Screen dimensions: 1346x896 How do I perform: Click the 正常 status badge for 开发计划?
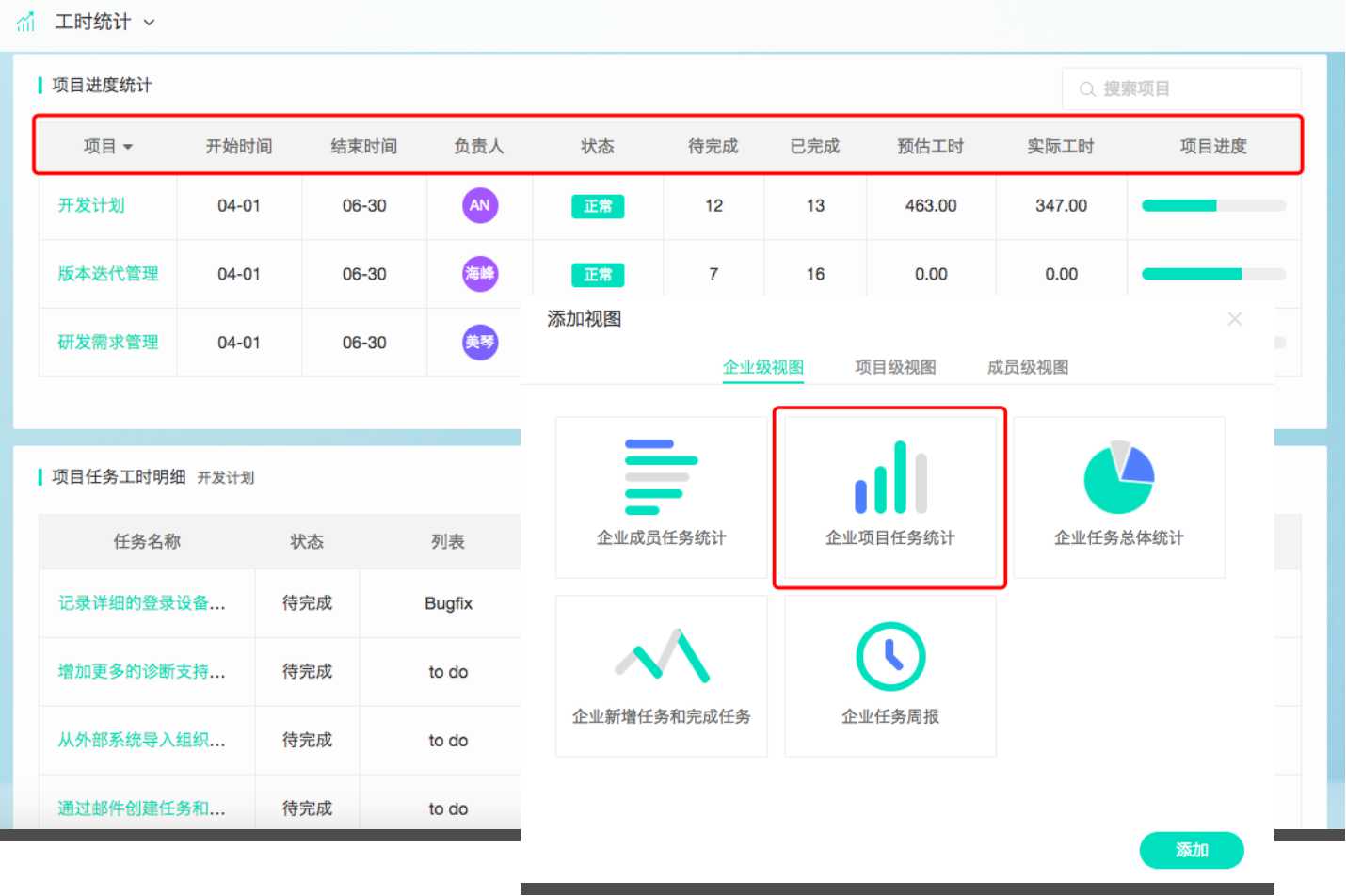point(598,206)
